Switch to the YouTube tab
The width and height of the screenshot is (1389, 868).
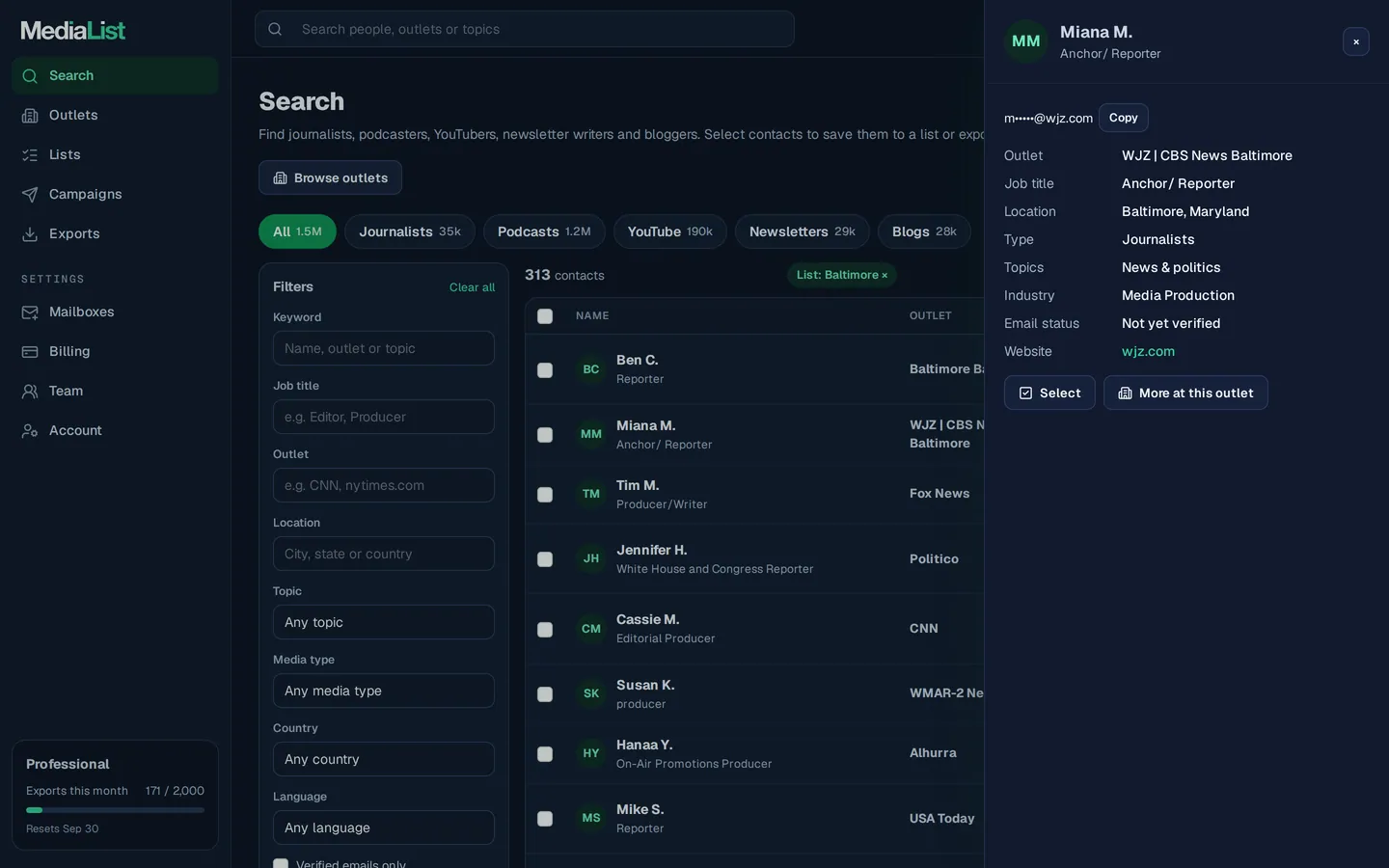pos(670,231)
